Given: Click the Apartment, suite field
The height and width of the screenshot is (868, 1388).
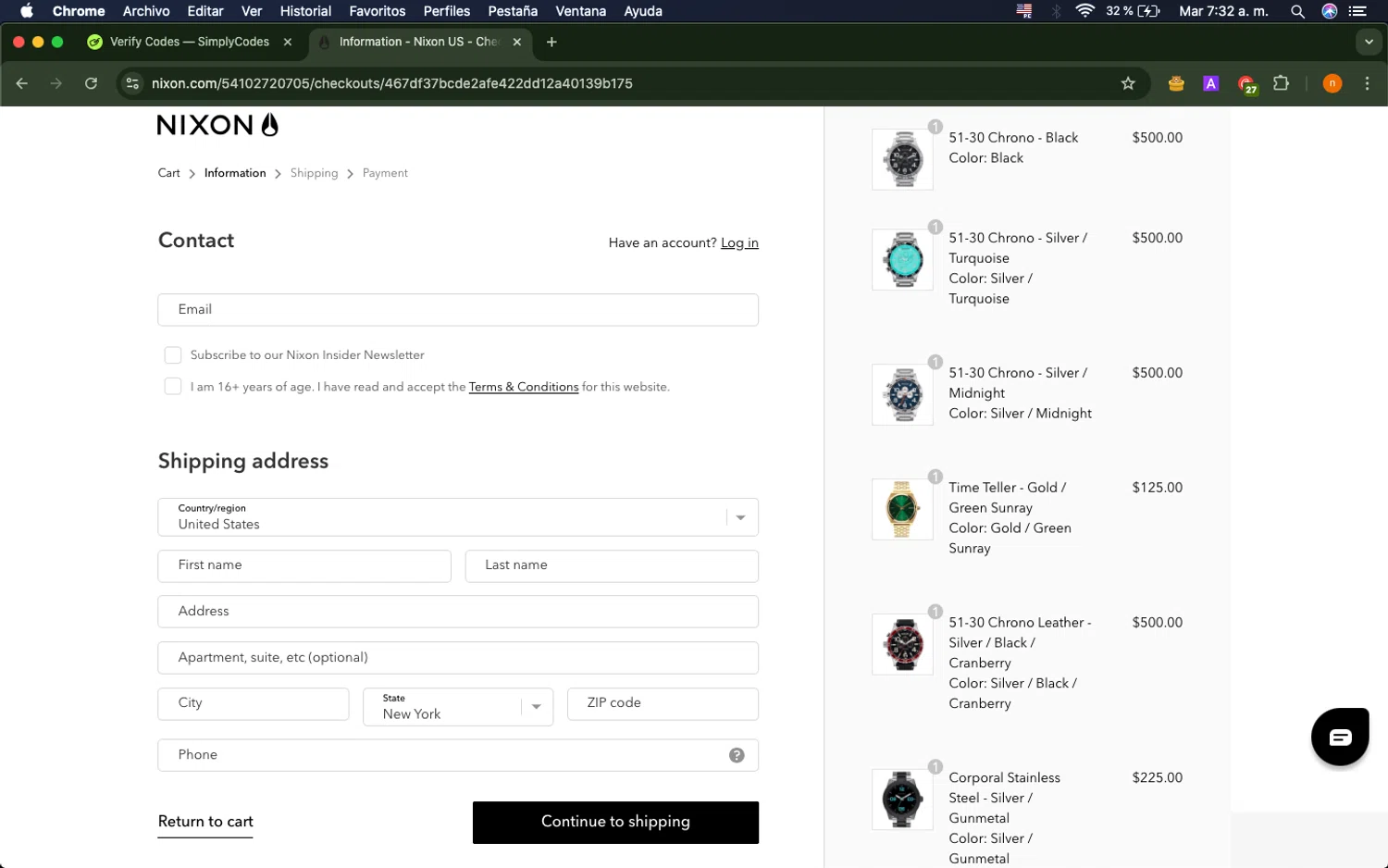Looking at the screenshot, I should point(458,658).
